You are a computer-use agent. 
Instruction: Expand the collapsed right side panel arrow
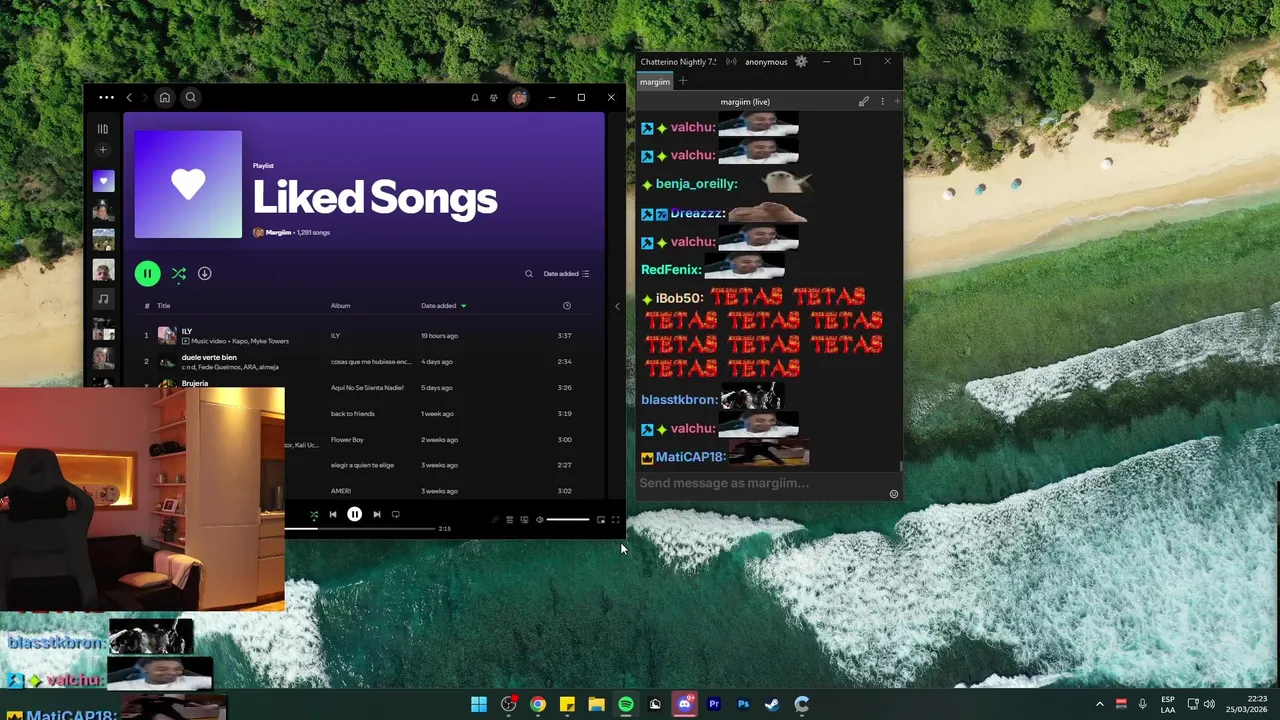[617, 306]
